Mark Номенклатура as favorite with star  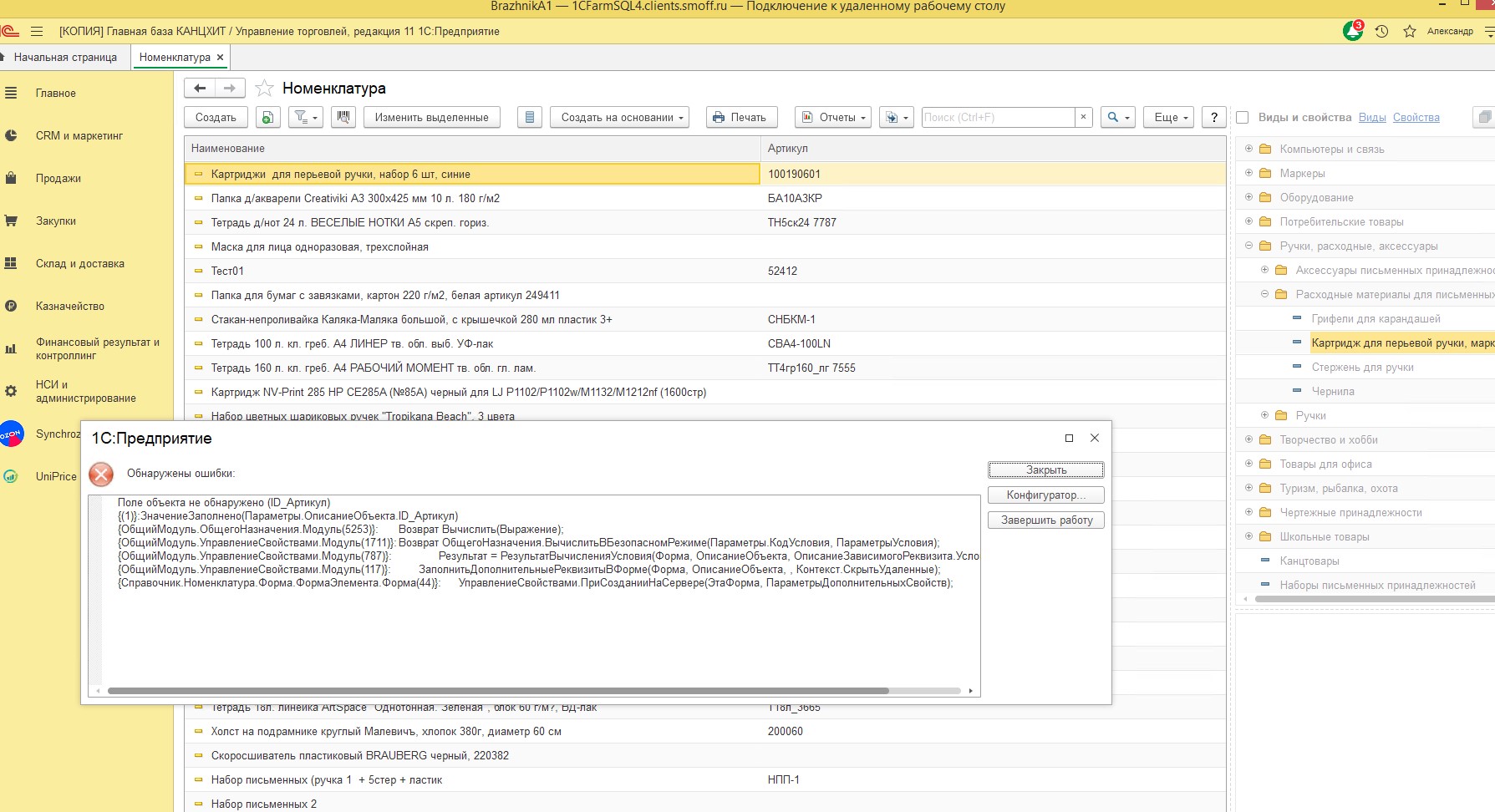264,89
